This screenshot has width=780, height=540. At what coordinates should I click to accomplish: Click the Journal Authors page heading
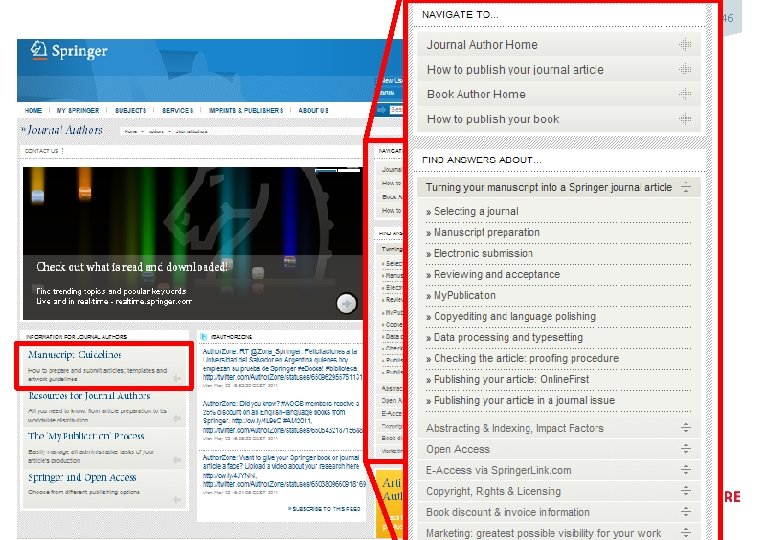[65, 130]
